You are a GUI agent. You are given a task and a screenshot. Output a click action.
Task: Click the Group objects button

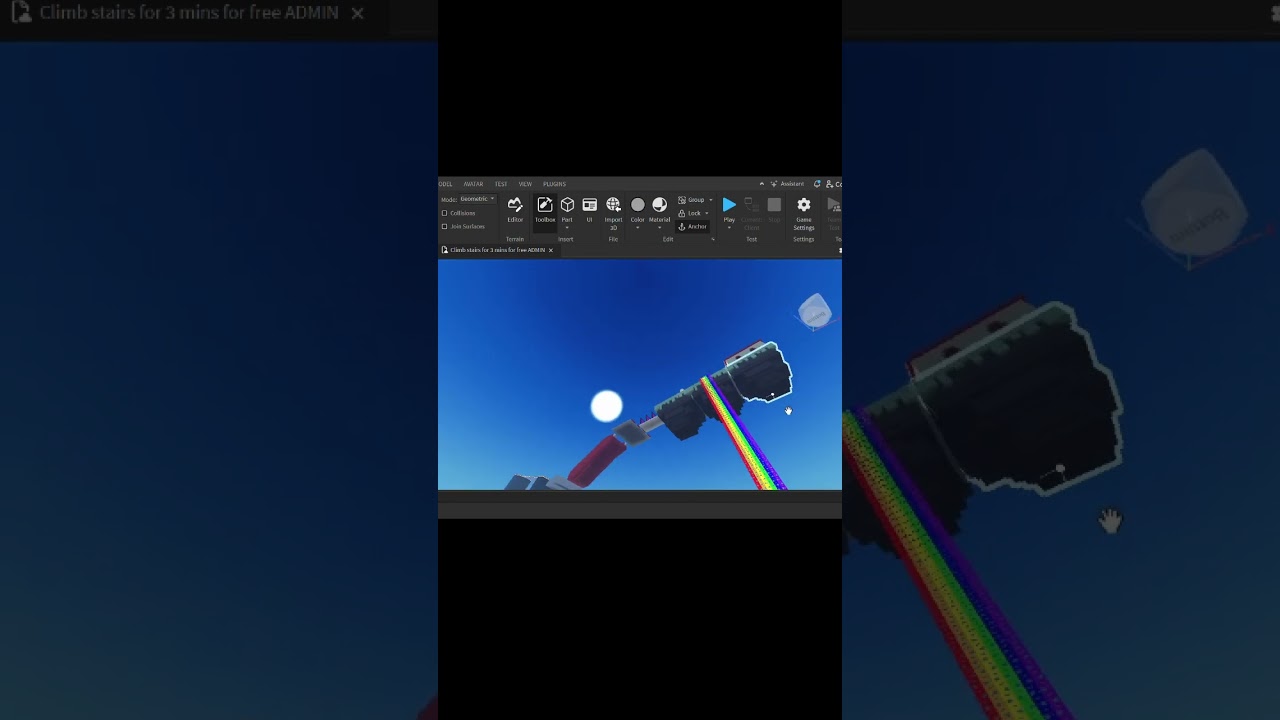[x=691, y=200]
